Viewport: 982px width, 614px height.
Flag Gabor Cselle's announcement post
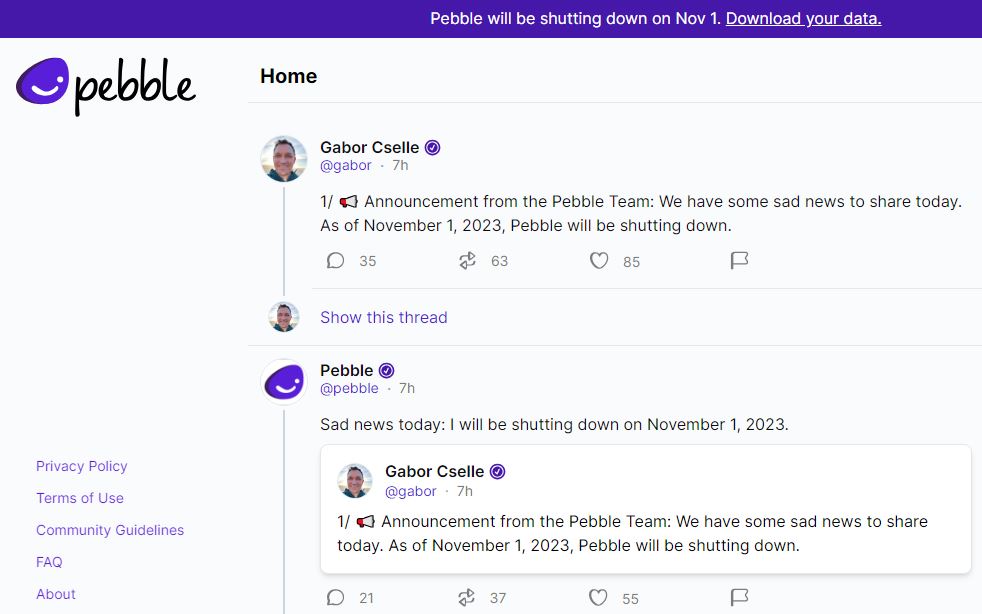739,261
